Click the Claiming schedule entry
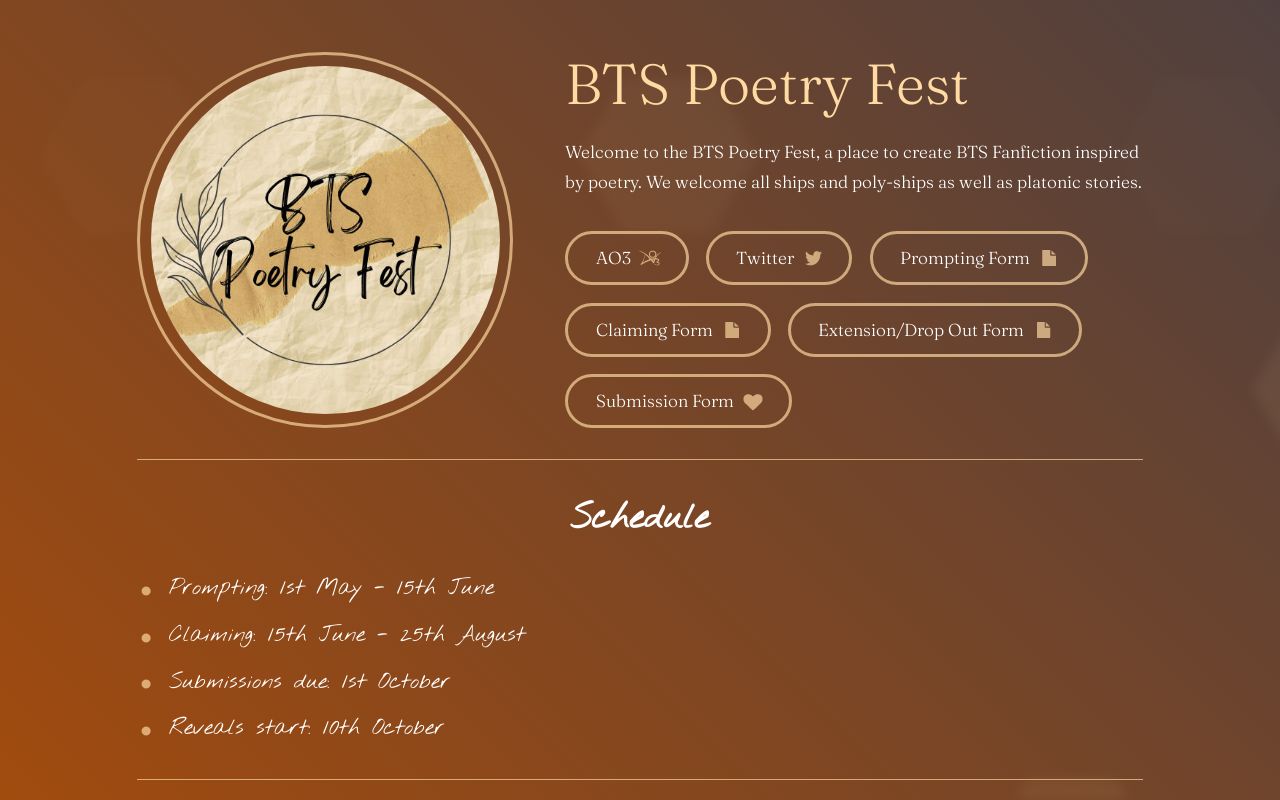The width and height of the screenshot is (1280, 800). [x=347, y=634]
